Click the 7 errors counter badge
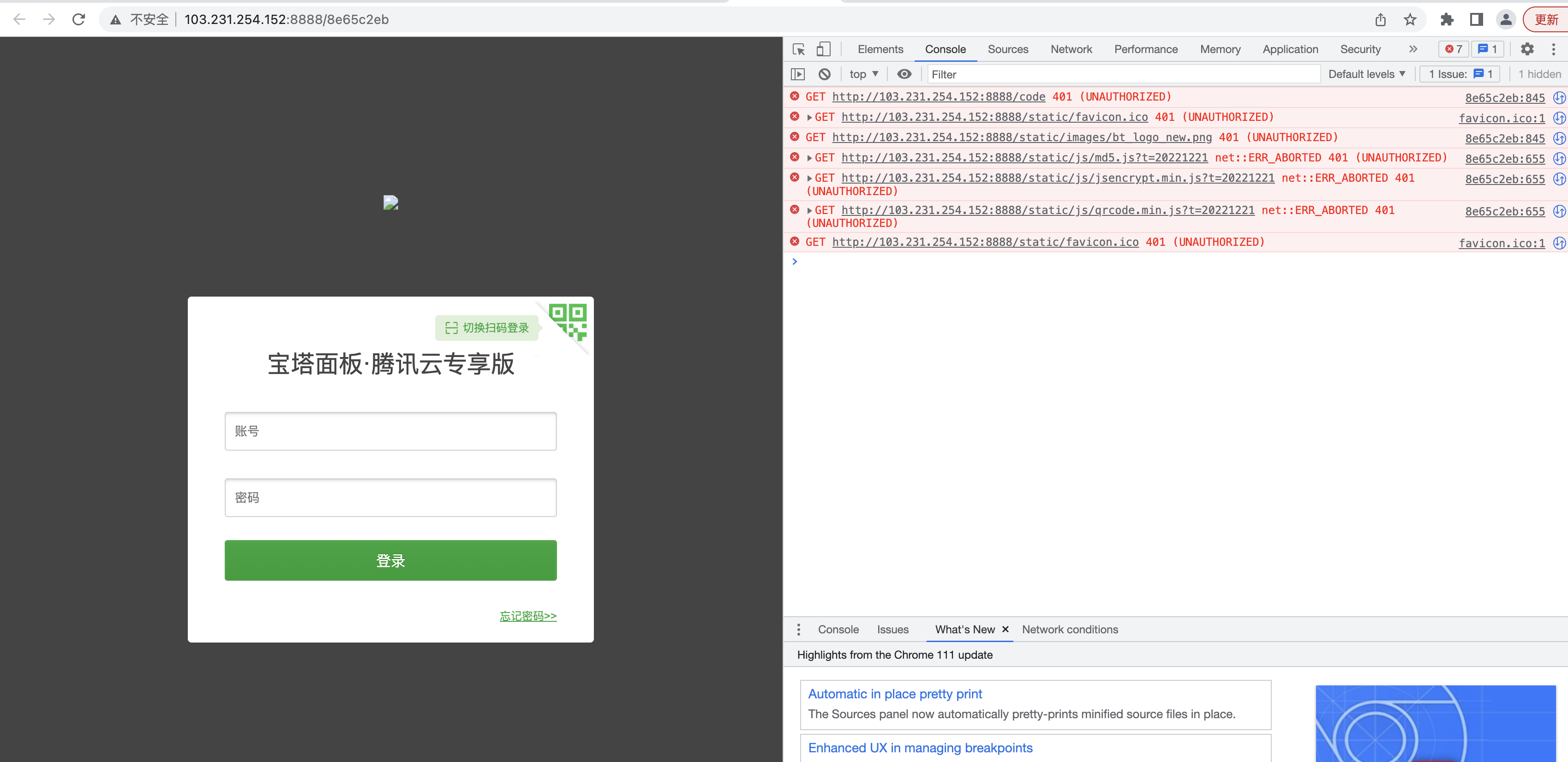The width and height of the screenshot is (1568, 762). coord(1454,49)
